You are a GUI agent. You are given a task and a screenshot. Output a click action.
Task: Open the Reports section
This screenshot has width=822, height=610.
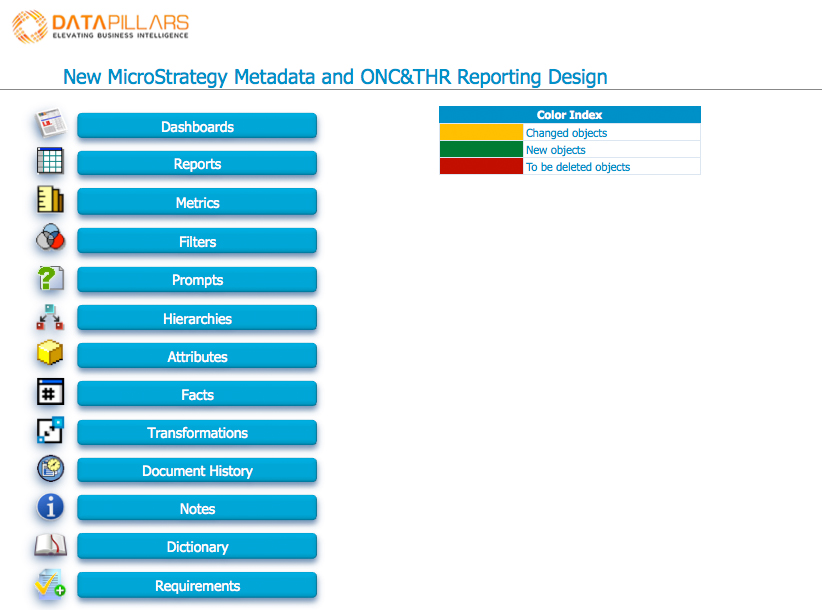(x=197, y=164)
